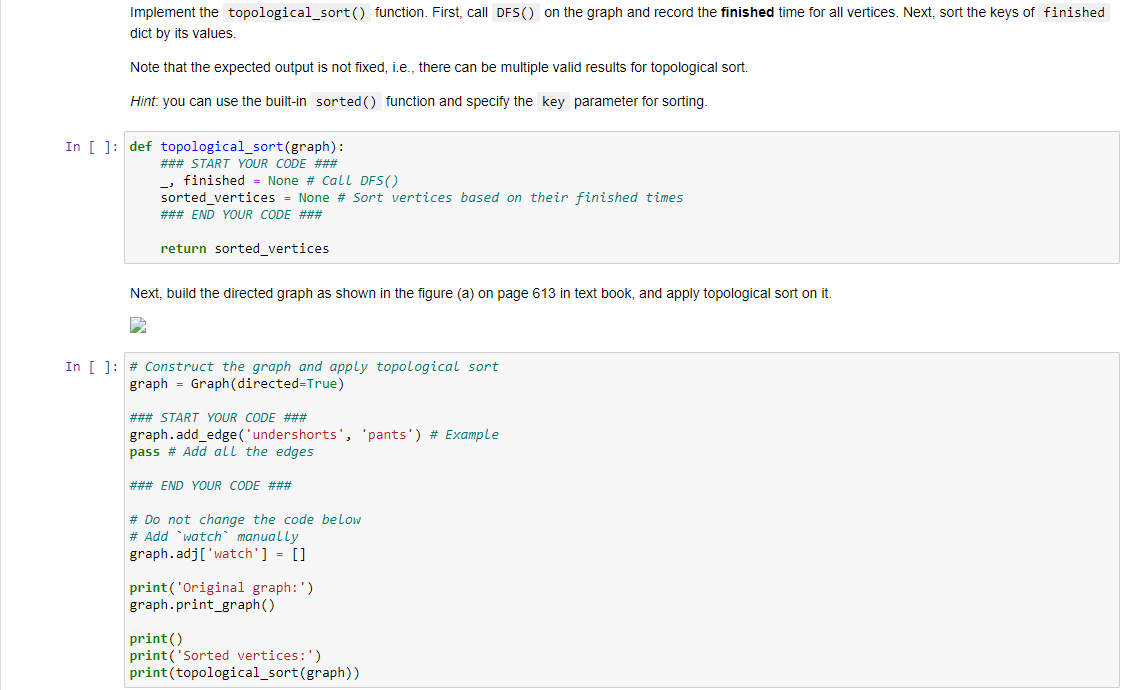
Task: Click the pass statement in the second cell
Action: pos(143,451)
